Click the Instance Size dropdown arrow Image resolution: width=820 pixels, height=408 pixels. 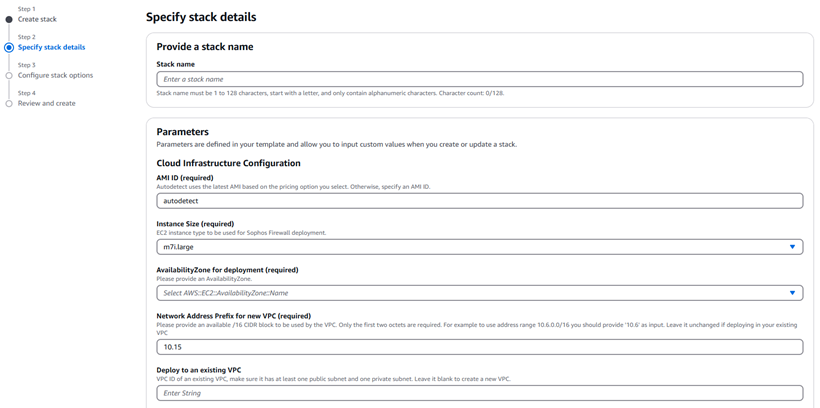click(793, 247)
